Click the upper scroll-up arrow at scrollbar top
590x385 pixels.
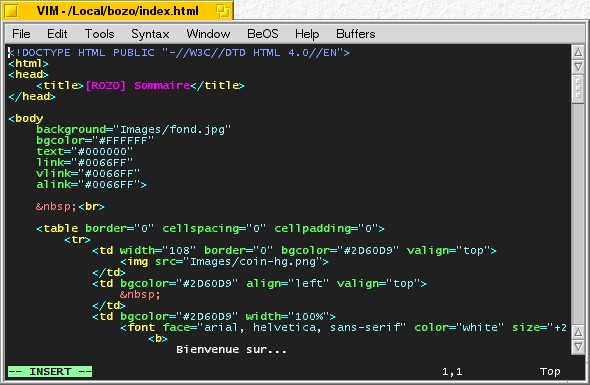click(578, 52)
